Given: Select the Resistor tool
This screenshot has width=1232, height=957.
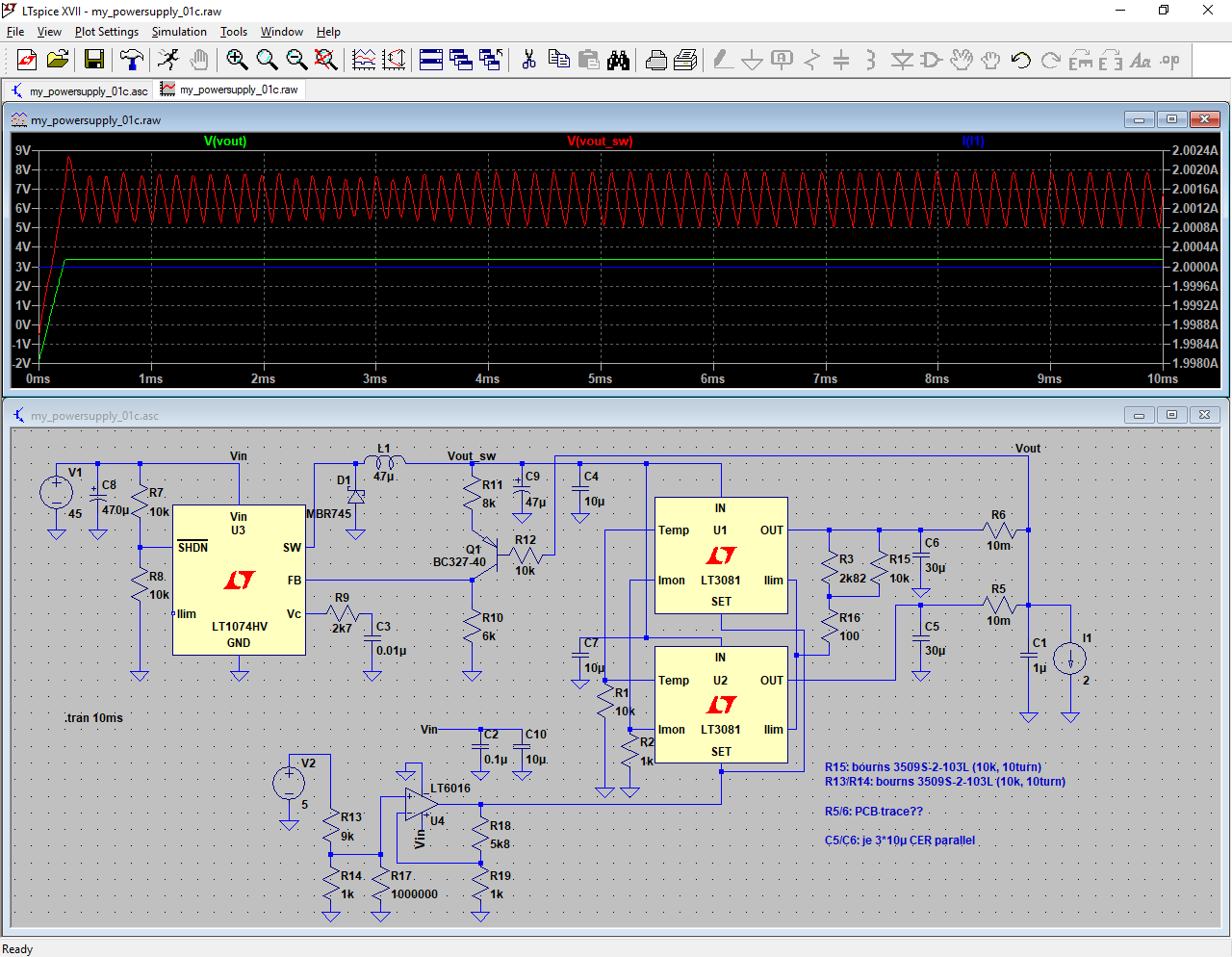Looking at the screenshot, I should point(812,60).
